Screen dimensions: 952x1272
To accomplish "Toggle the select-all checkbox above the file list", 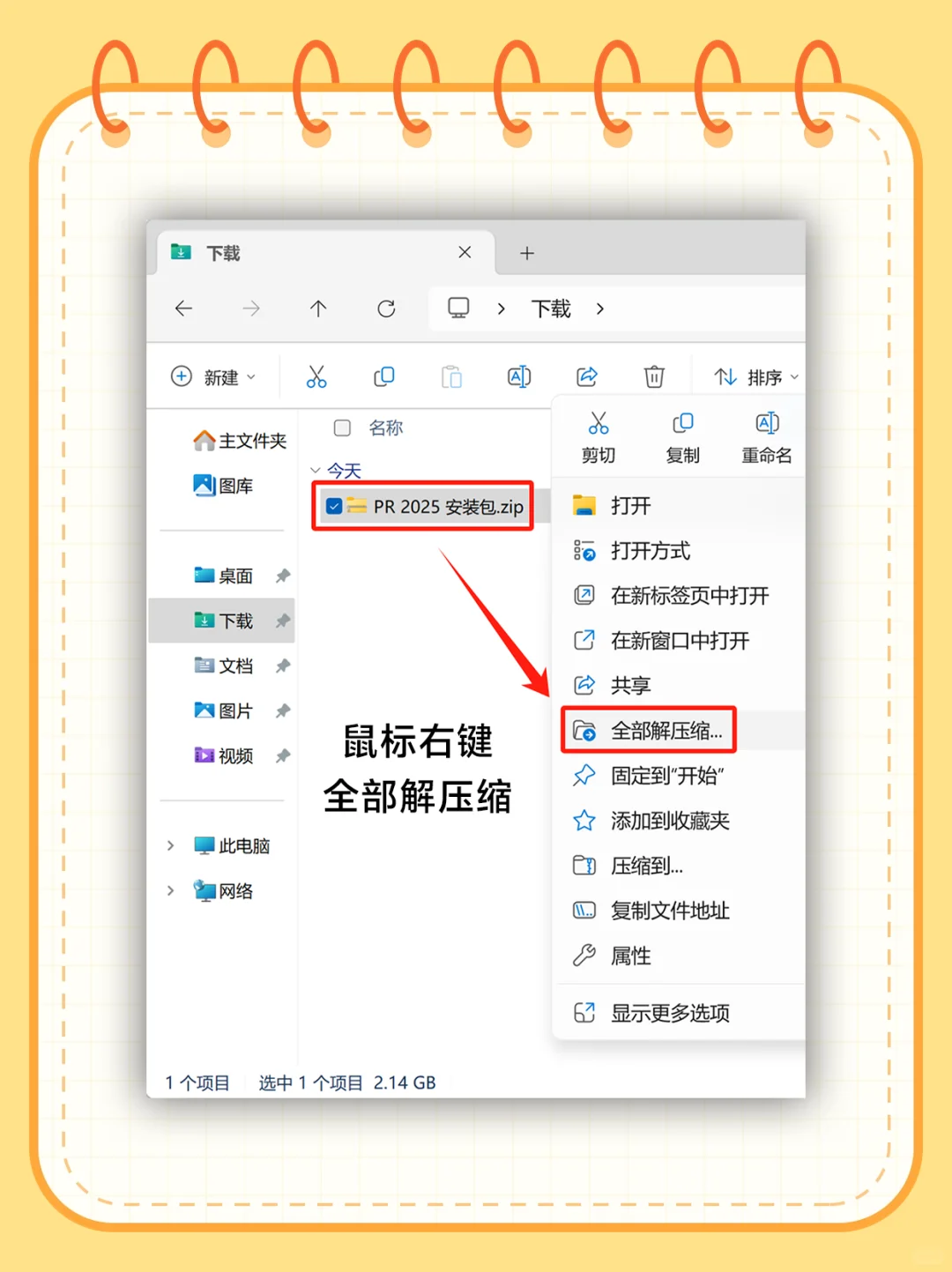I will click(342, 428).
